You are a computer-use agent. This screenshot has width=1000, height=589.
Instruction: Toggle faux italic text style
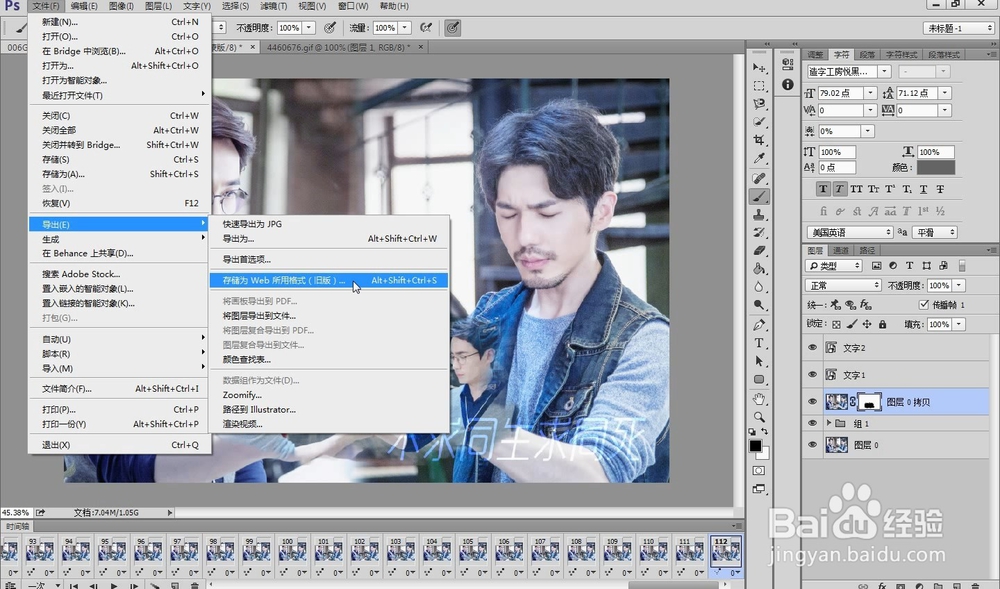pos(839,189)
